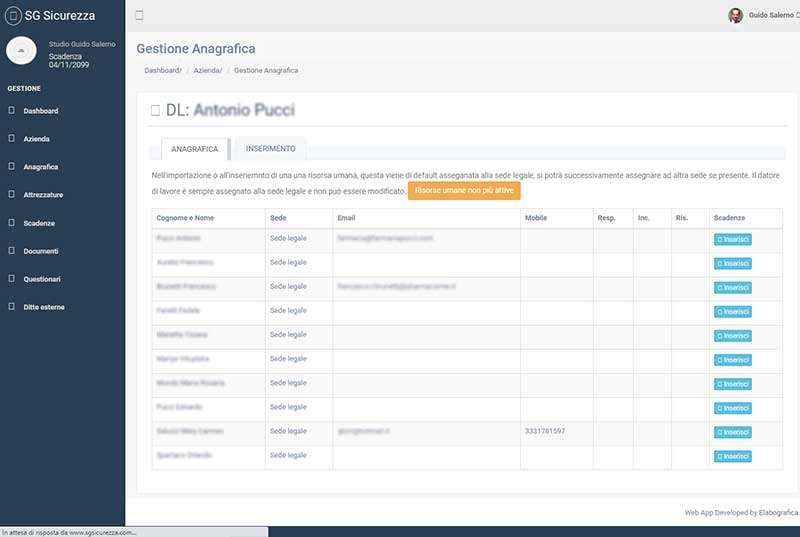This screenshot has height=537, width=800.
Task: Open the Ditte esterne sidebar menu
Action: (x=44, y=307)
